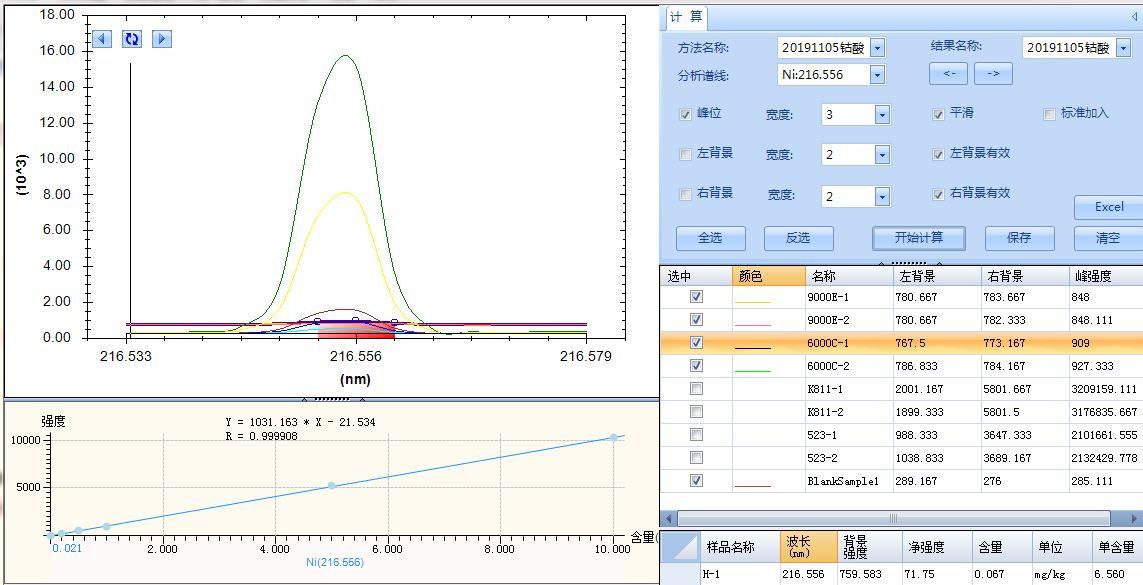The height and width of the screenshot is (585, 1143).
Task: Enable the 左背景 checkbox
Action: click(x=685, y=154)
